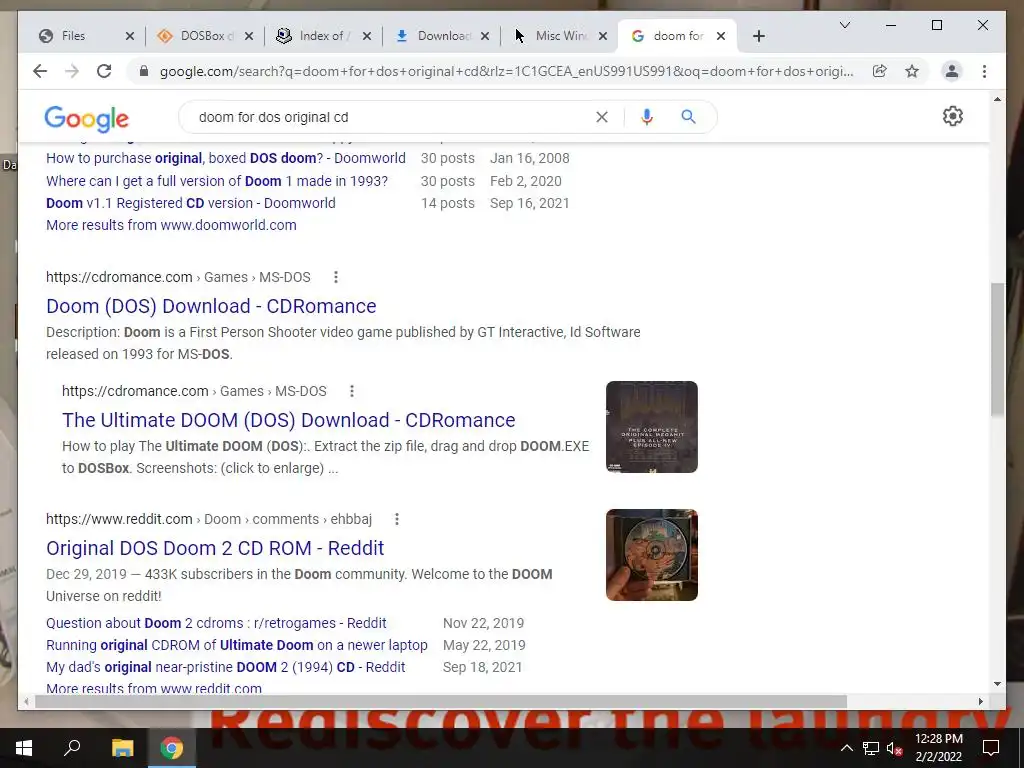Viewport: 1024px width, 768px height.
Task: Open Doom v1.1 Registered CD version link
Action: pyautogui.click(x=191, y=203)
